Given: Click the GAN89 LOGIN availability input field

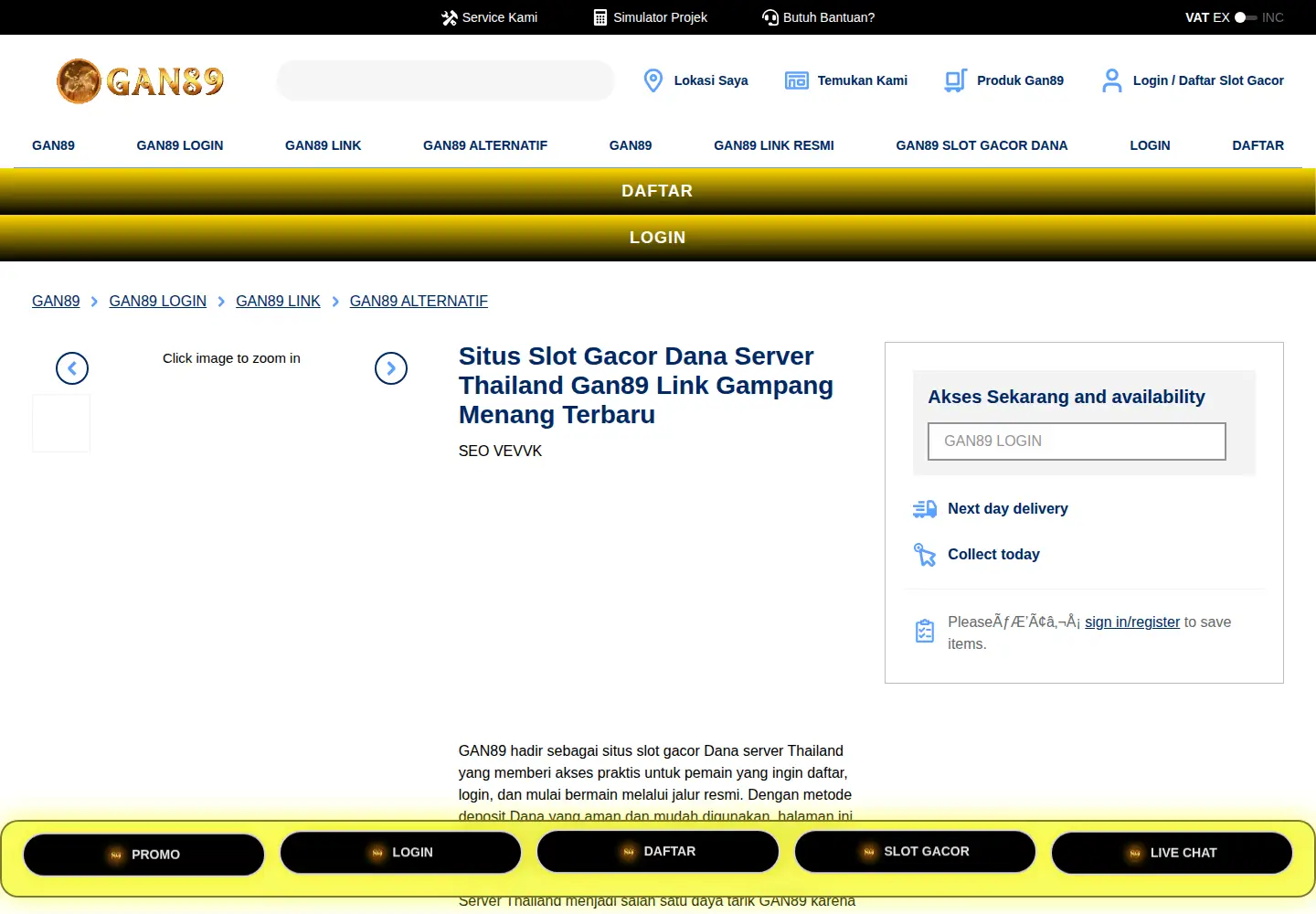Looking at the screenshot, I should pos(1077,441).
